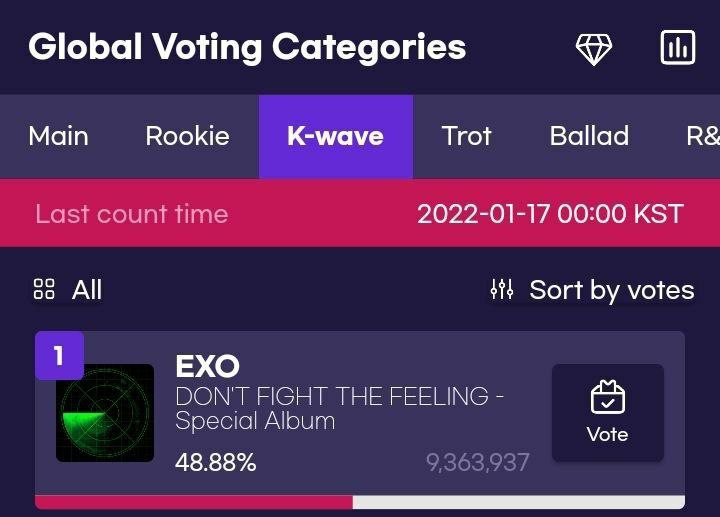
Task: Open the Sort by votes dropdown
Action: click(592, 290)
